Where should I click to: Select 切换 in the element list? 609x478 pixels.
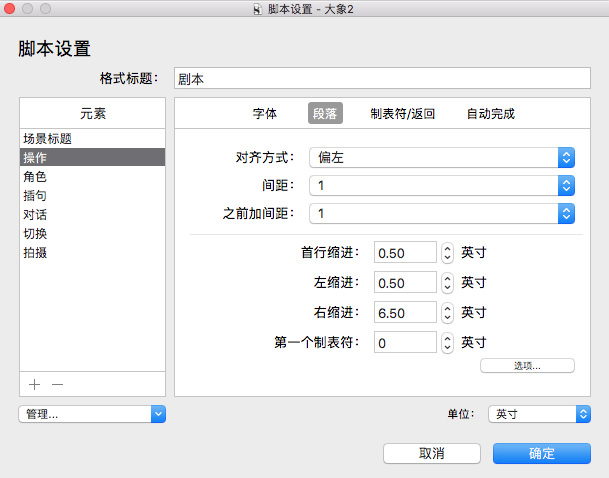point(92,233)
